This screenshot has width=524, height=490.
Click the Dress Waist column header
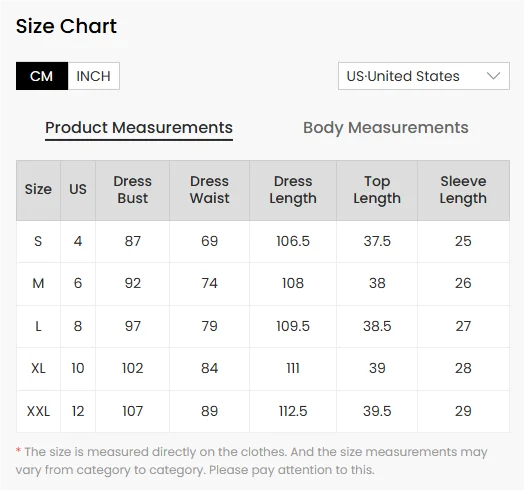click(x=210, y=190)
